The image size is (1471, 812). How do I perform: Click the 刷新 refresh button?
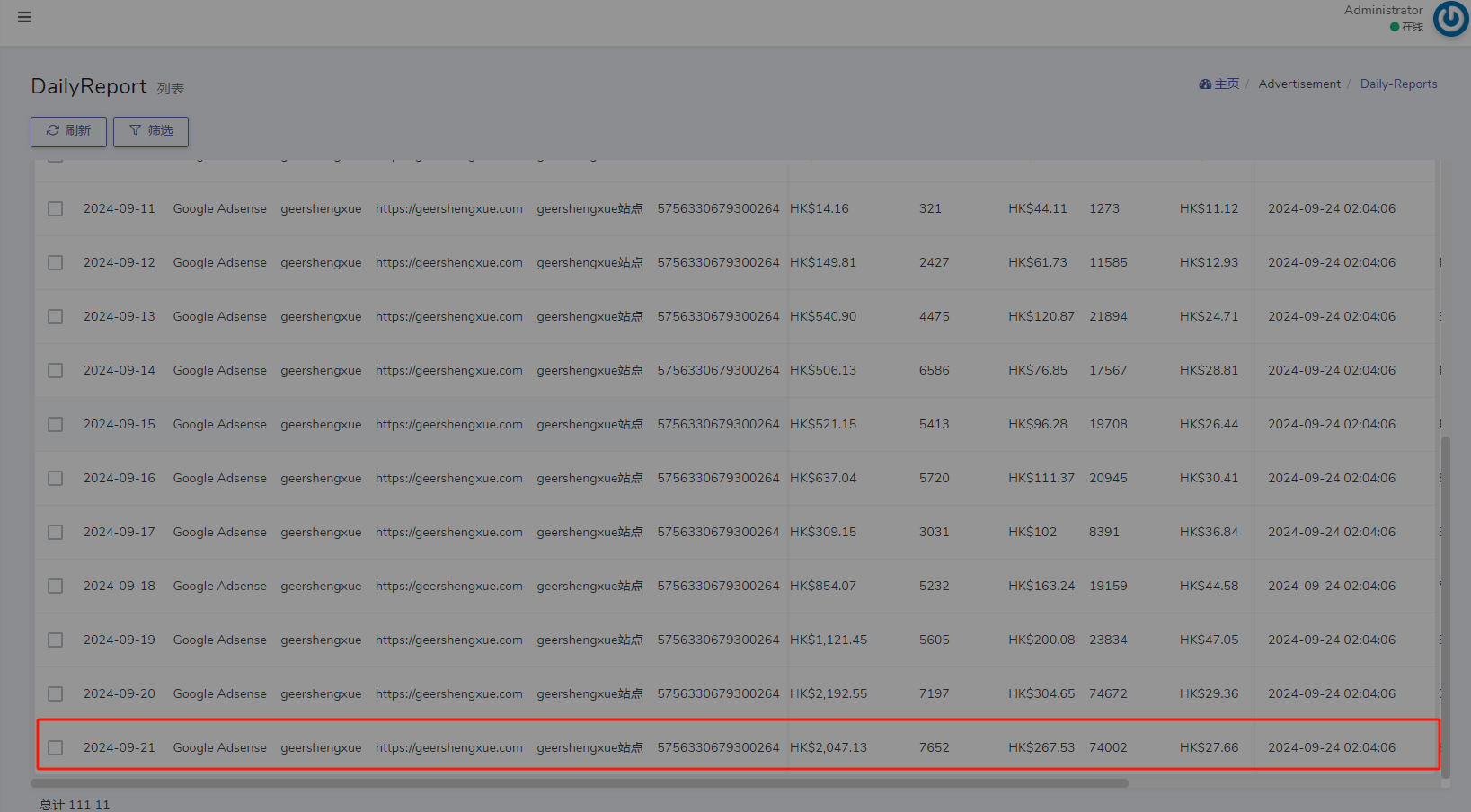coord(68,131)
